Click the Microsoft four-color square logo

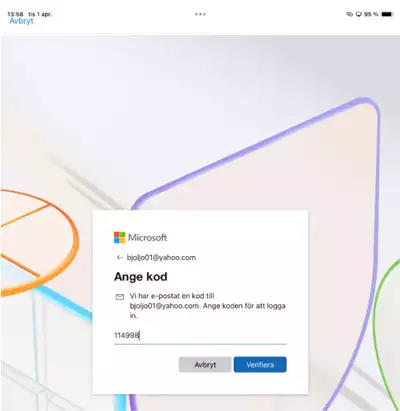coord(120,238)
